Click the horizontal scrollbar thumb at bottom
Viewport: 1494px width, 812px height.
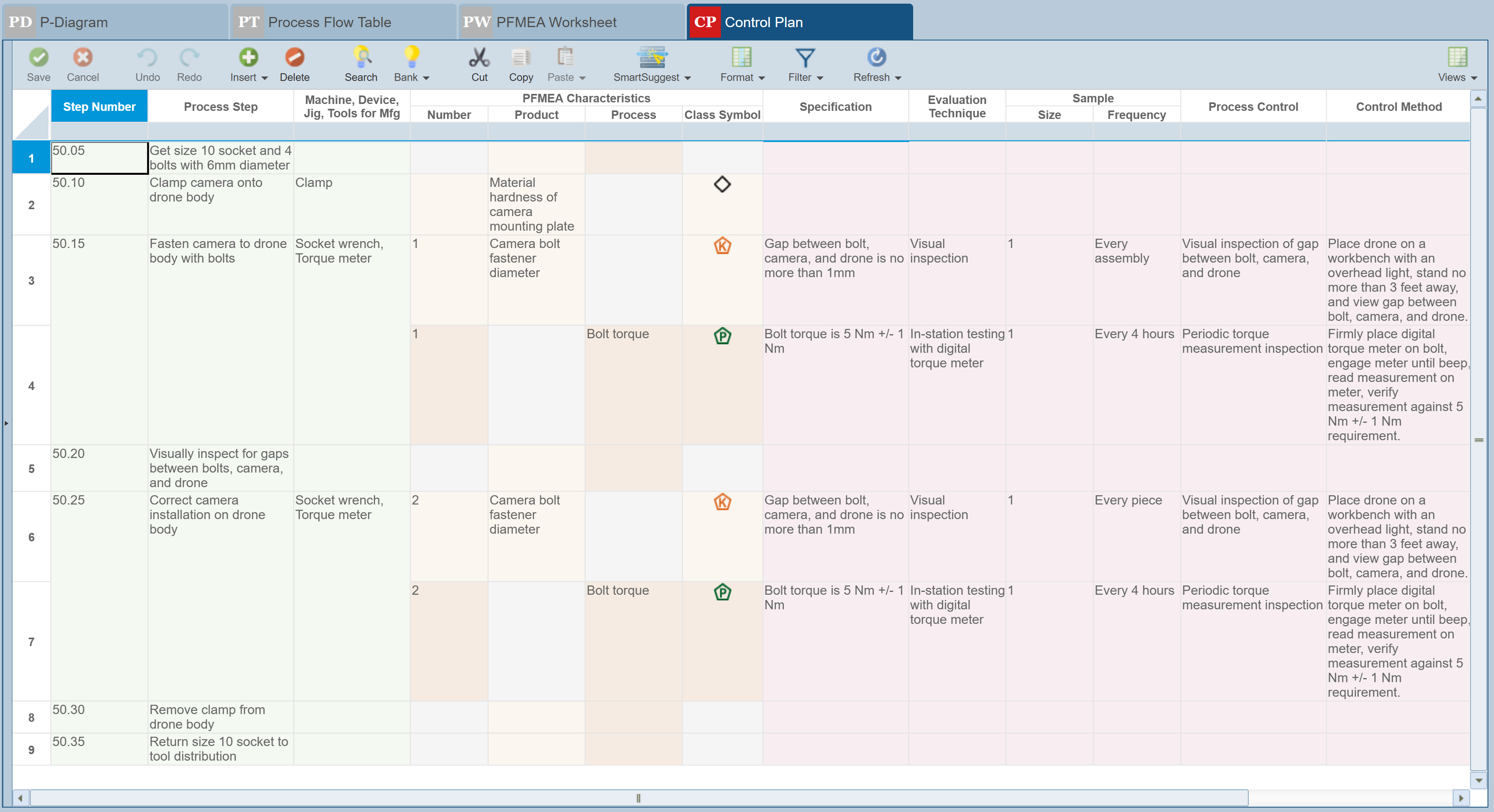pos(638,798)
